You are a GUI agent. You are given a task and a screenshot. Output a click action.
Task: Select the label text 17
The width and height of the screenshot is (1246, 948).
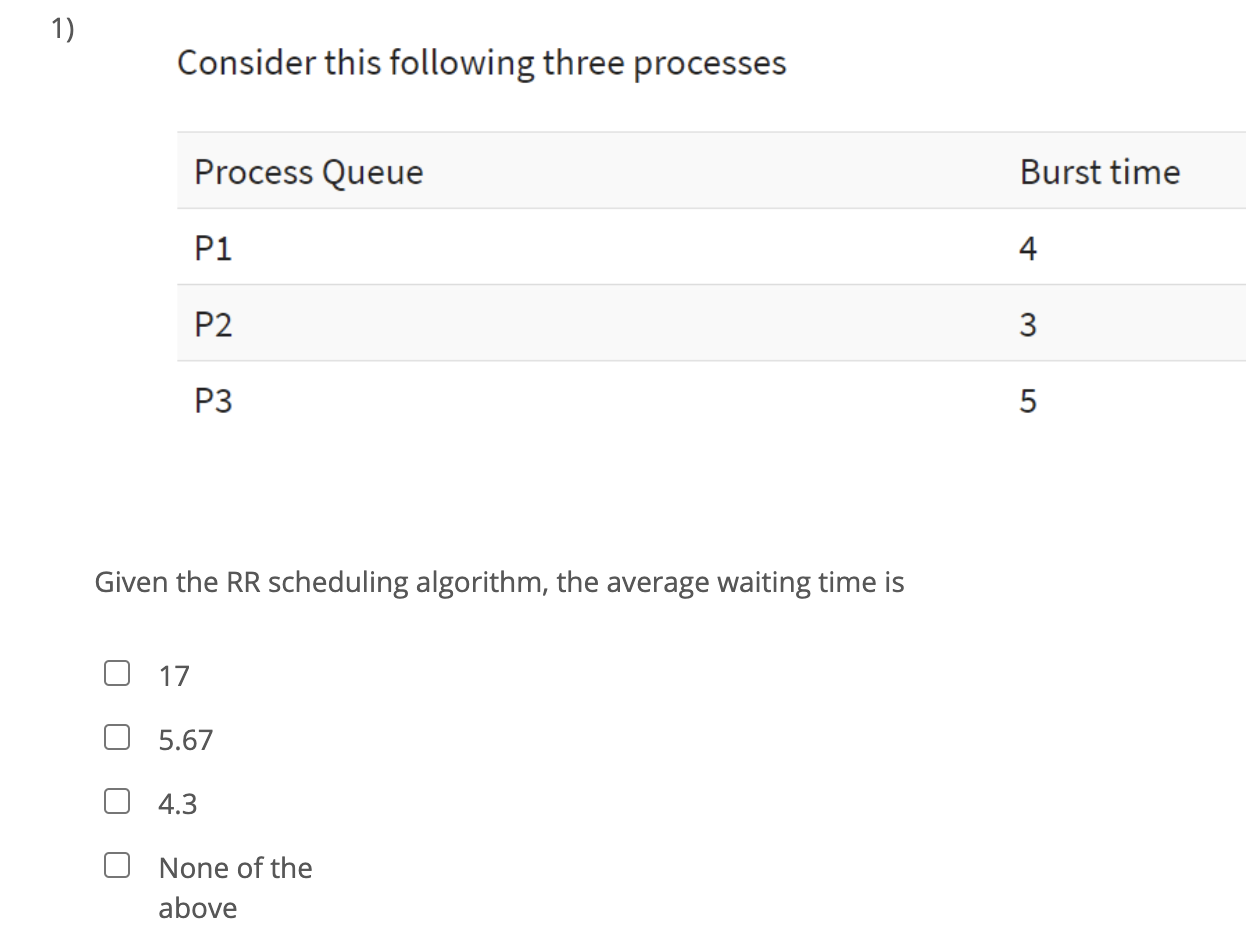[172, 675]
